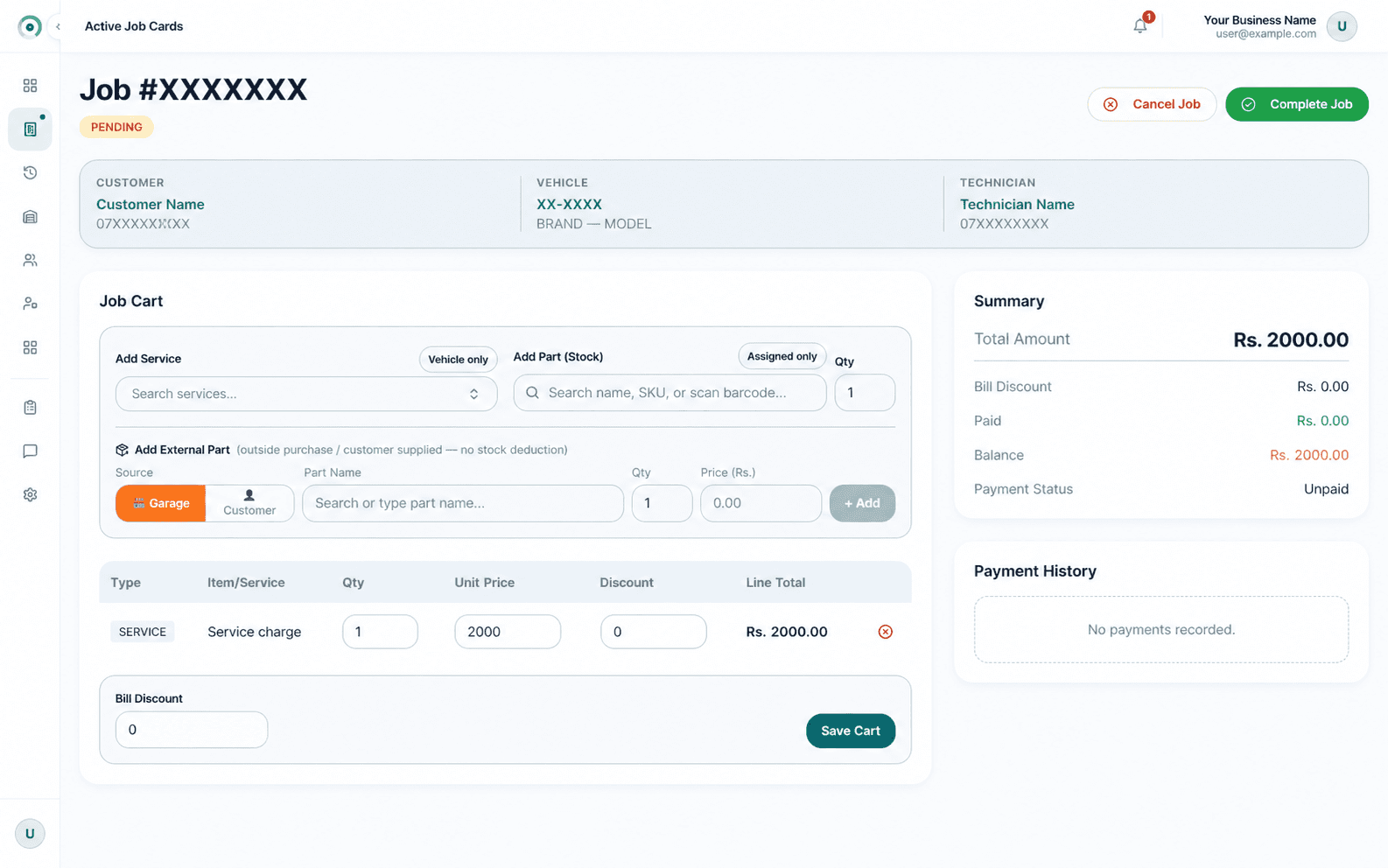The height and width of the screenshot is (868, 1388).
Task: Click the app logo in the sidebar
Action: click(30, 26)
